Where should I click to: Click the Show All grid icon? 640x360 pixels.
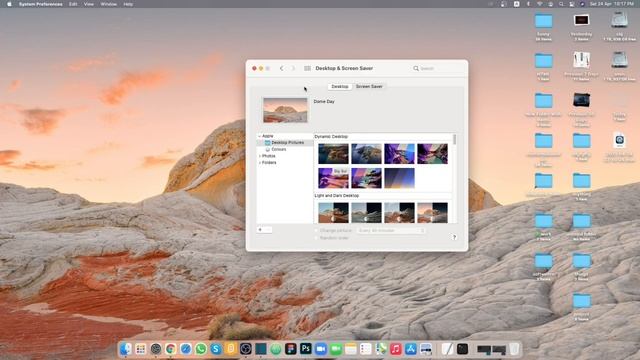307,68
